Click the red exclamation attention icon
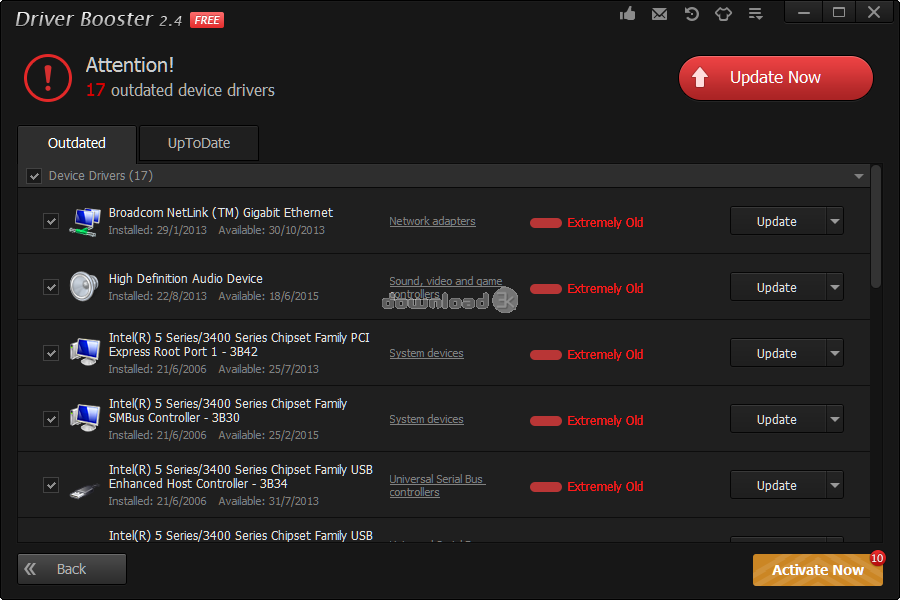 coord(47,78)
